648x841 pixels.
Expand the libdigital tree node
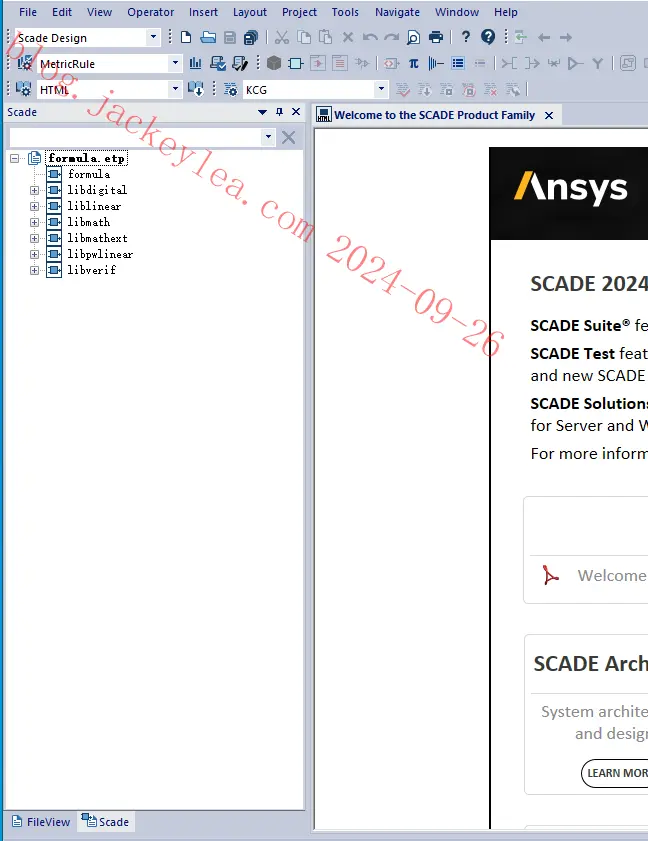click(34, 190)
